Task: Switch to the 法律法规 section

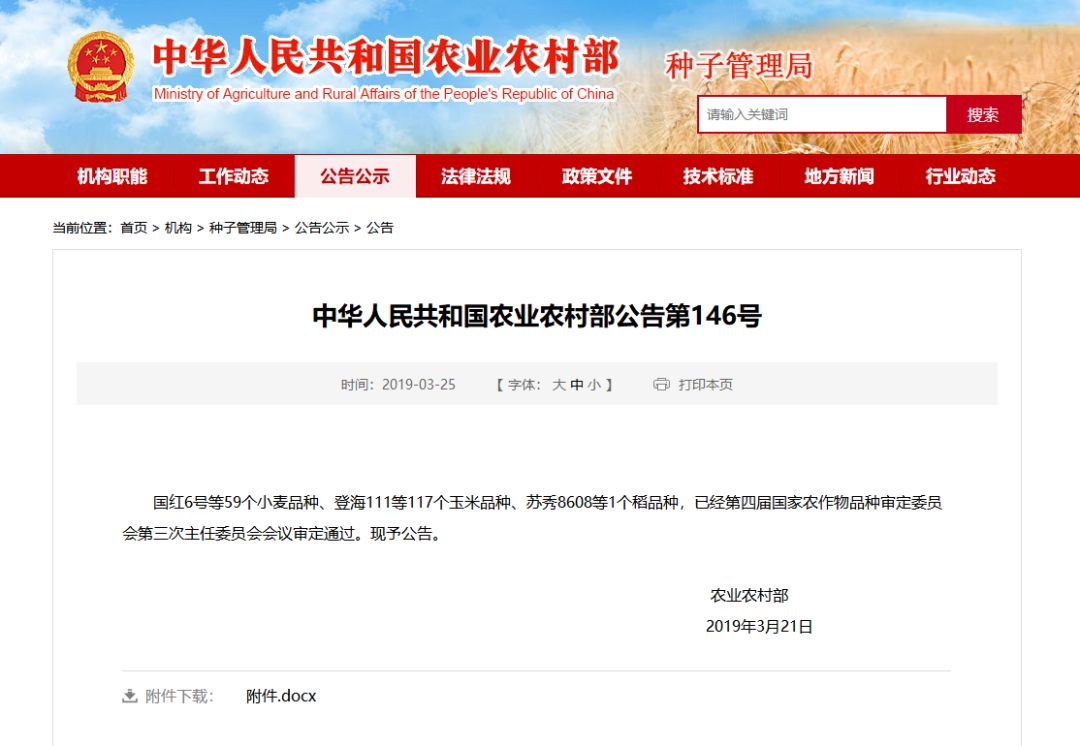Action: [x=477, y=176]
